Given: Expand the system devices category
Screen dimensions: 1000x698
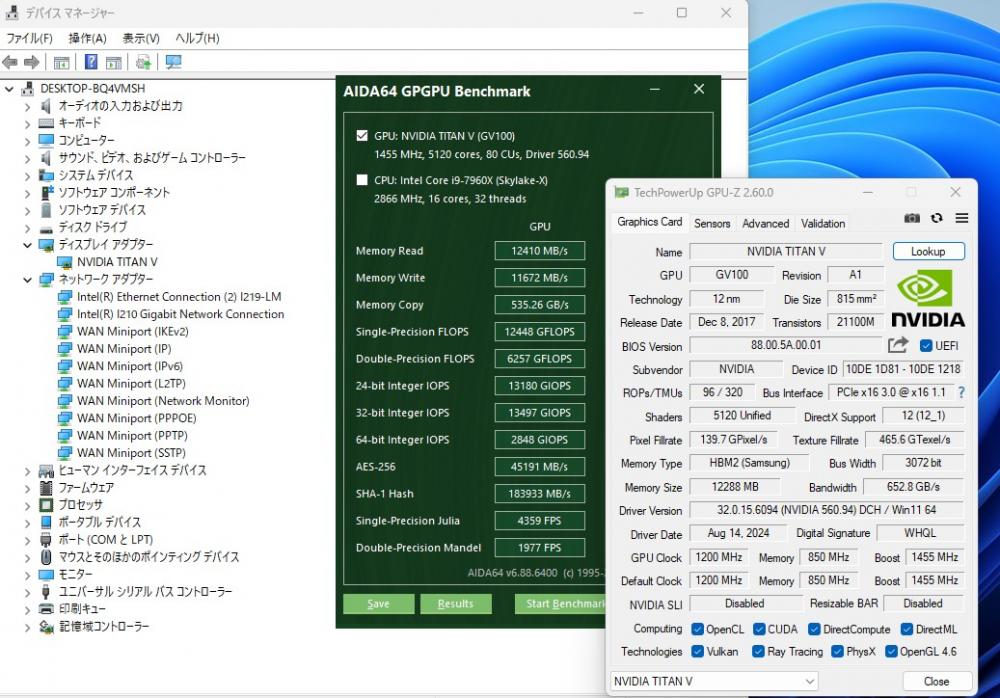Looking at the screenshot, I should pyautogui.click(x=27, y=175).
